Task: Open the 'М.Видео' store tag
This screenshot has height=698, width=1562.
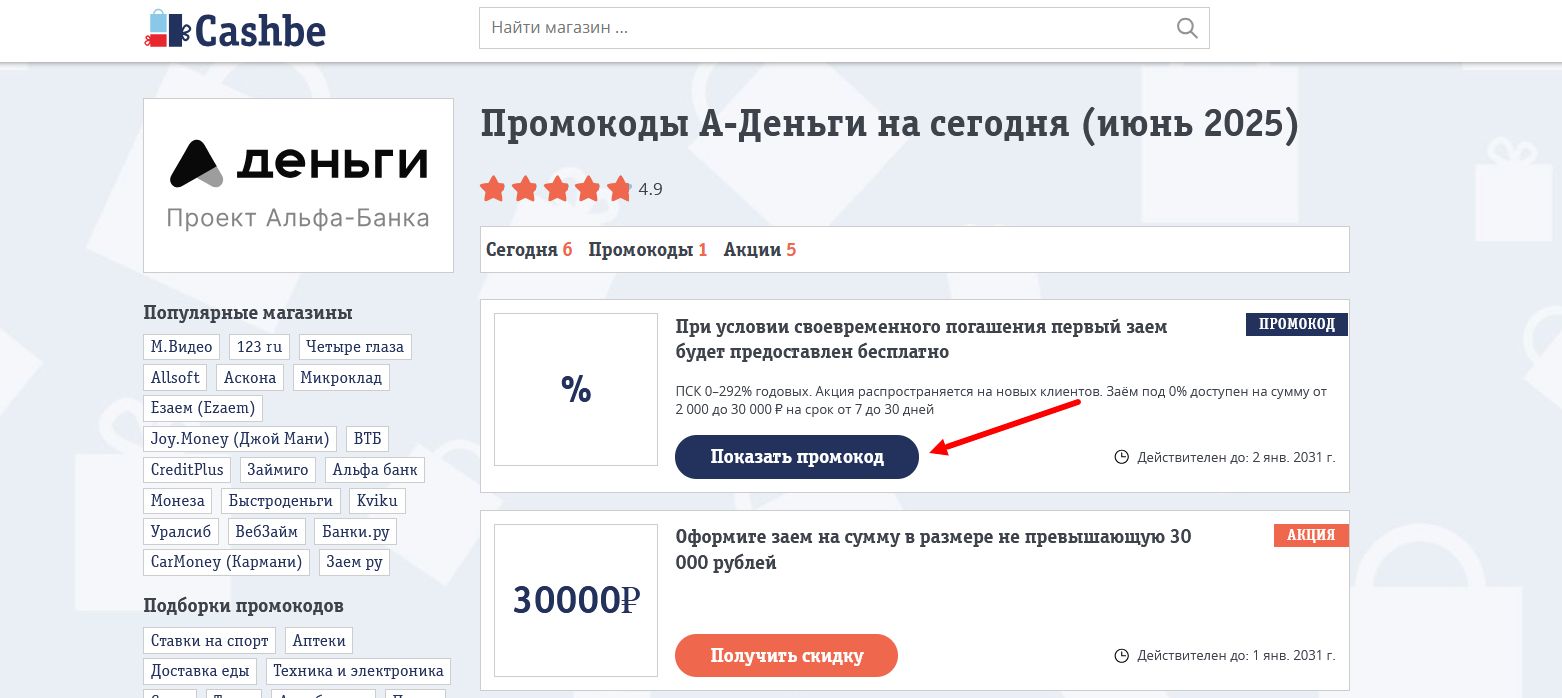Action: tap(182, 347)
